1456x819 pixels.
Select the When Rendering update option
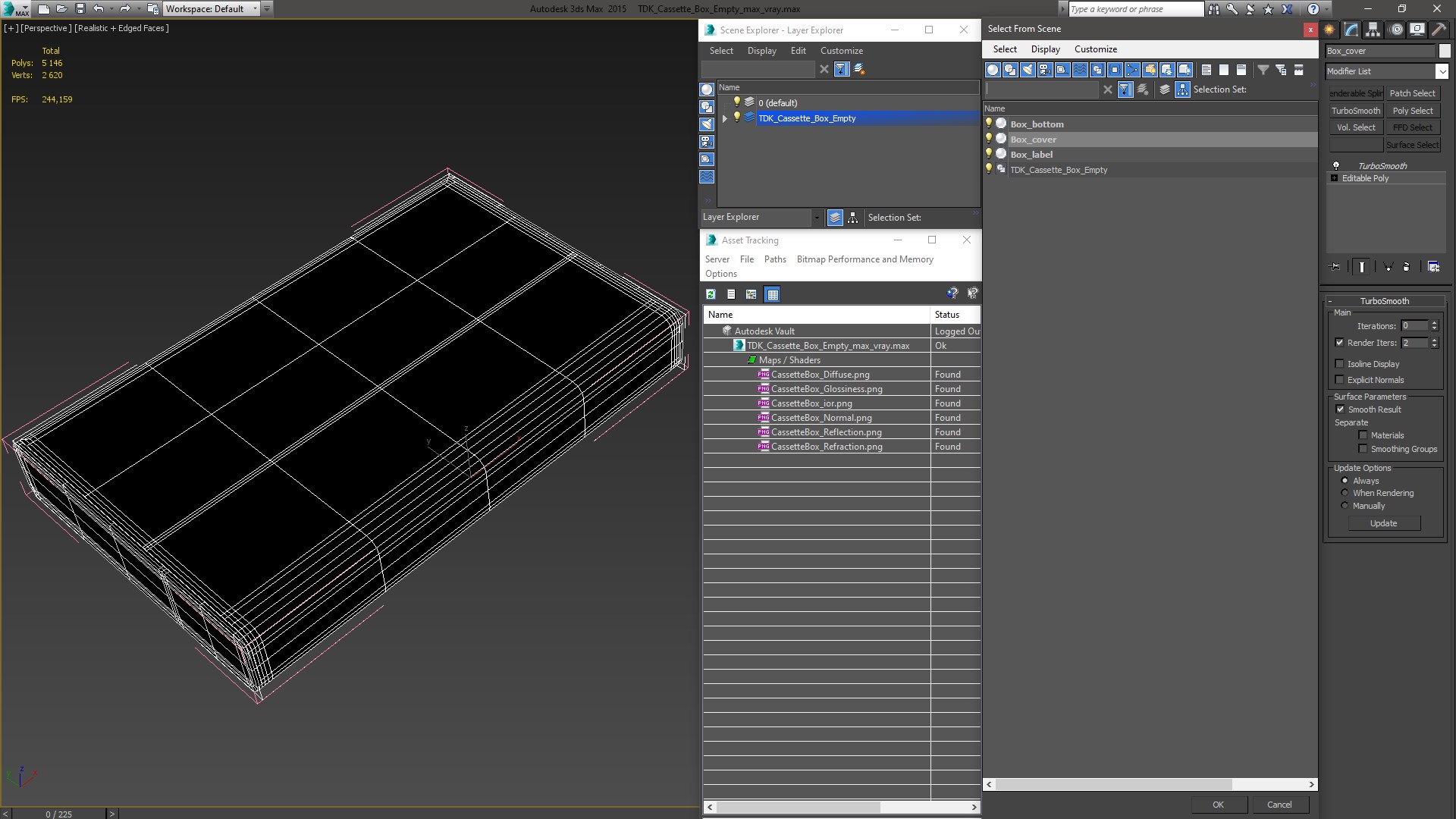[x=1345, y=493]
